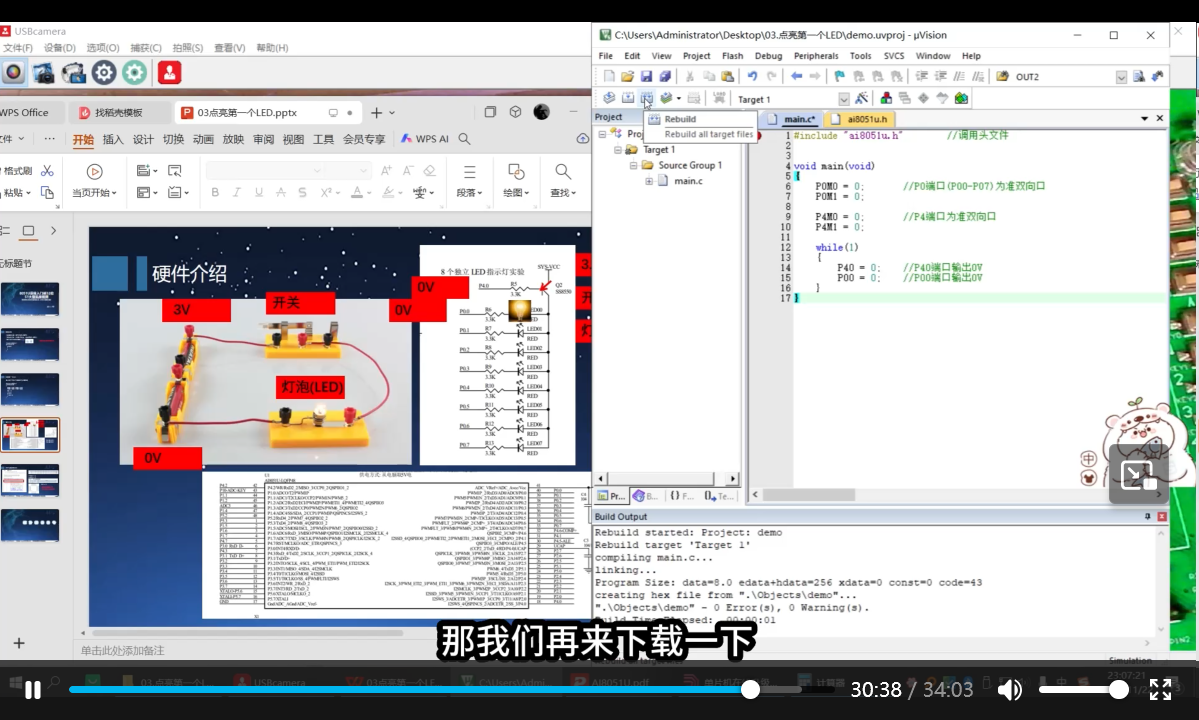Image resolution: width=1199 pixels, height=720 pixels.
Task: Click 绘图 drawing button in WPS ribbon
Action: tap(516, 180)
